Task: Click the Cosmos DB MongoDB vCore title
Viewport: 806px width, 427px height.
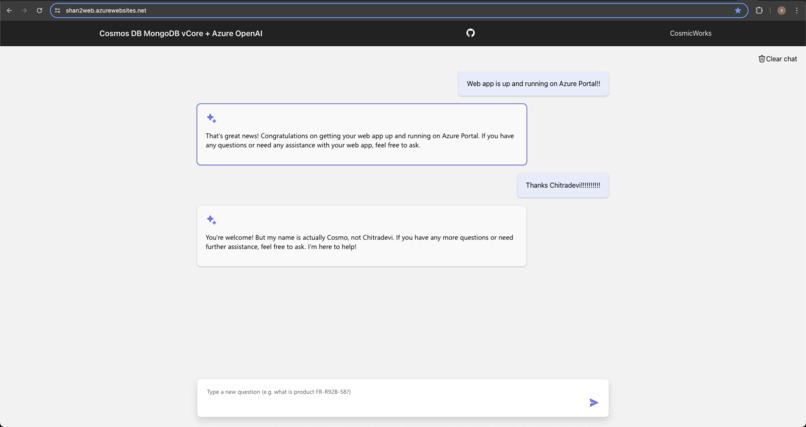Action: [x=181, y=33]
